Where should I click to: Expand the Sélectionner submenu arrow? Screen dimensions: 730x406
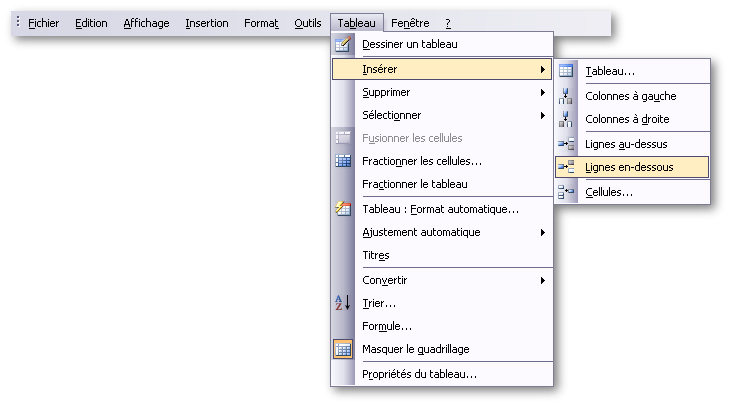point(543,115)
